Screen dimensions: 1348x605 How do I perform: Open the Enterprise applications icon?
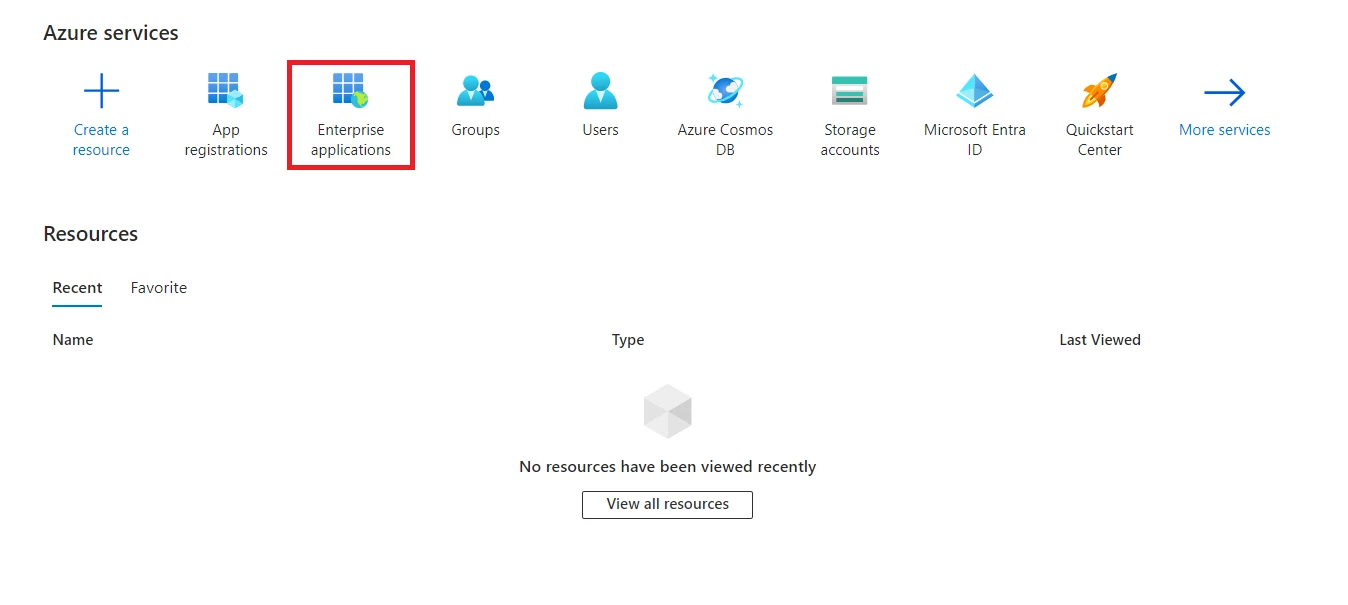350,90
